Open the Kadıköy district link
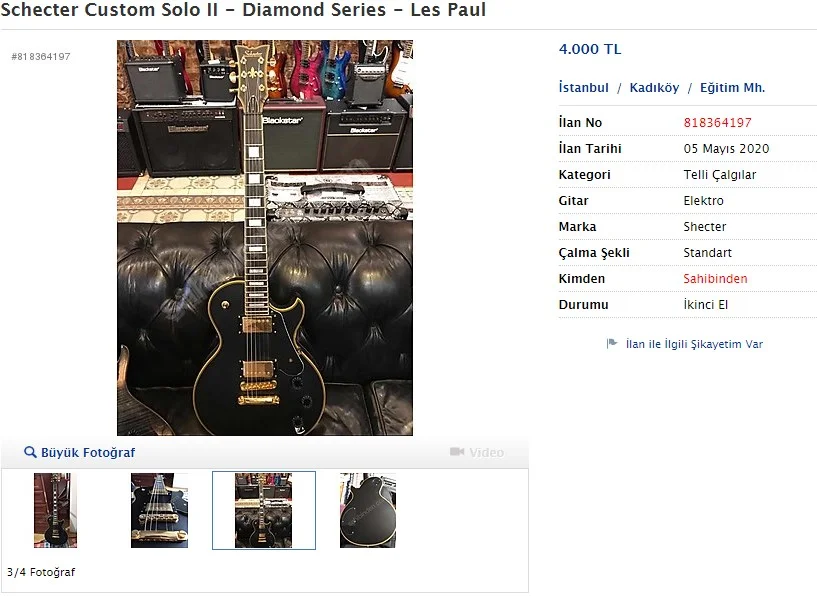The height and width of the screenshot is (596, 817). (654, 88)
